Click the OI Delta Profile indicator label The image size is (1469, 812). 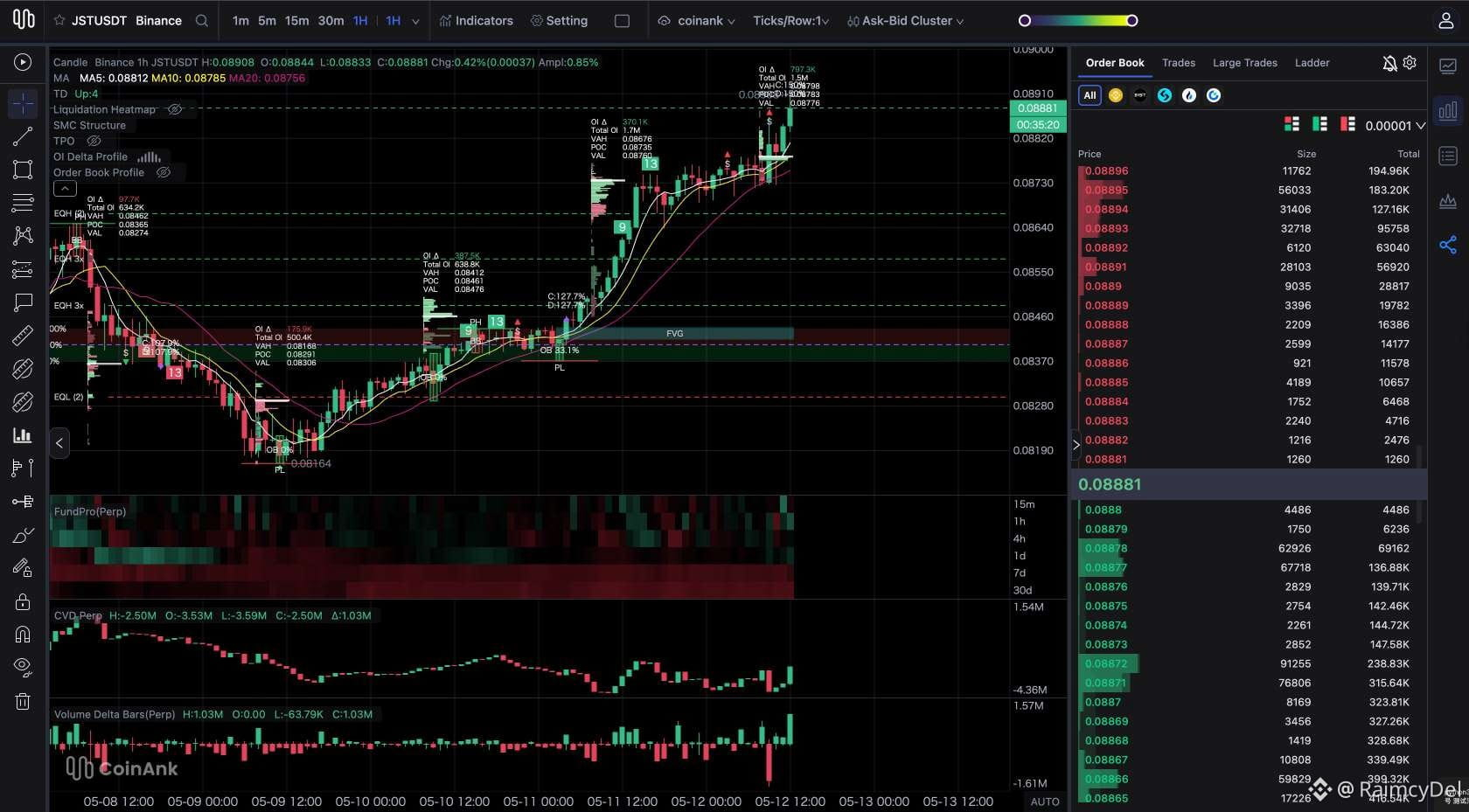click(x=90, y=156)
